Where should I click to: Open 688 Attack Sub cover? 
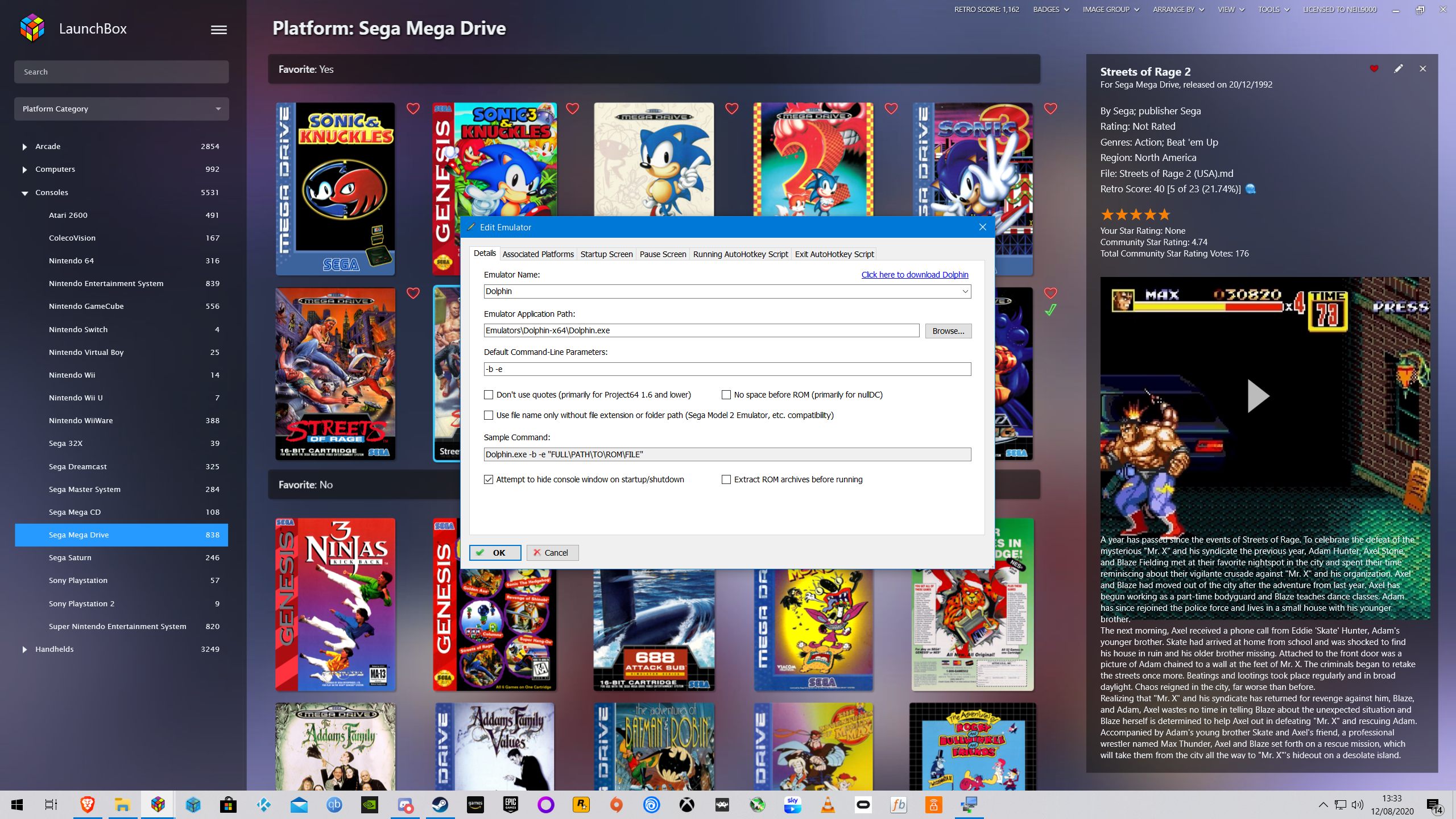click(654, 630)
